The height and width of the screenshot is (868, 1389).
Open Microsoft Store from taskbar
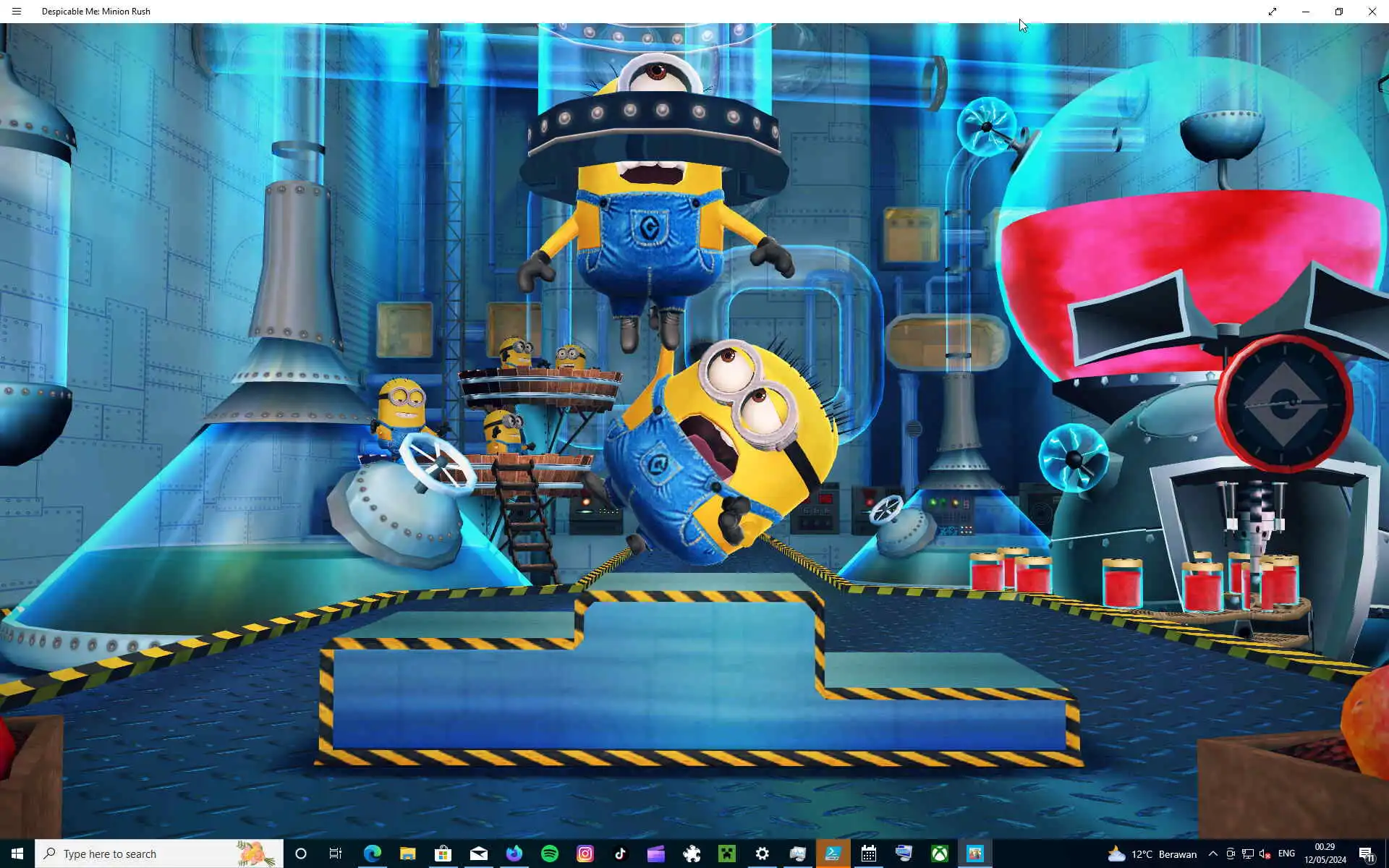pyautogui.click(x=443, y=854)
